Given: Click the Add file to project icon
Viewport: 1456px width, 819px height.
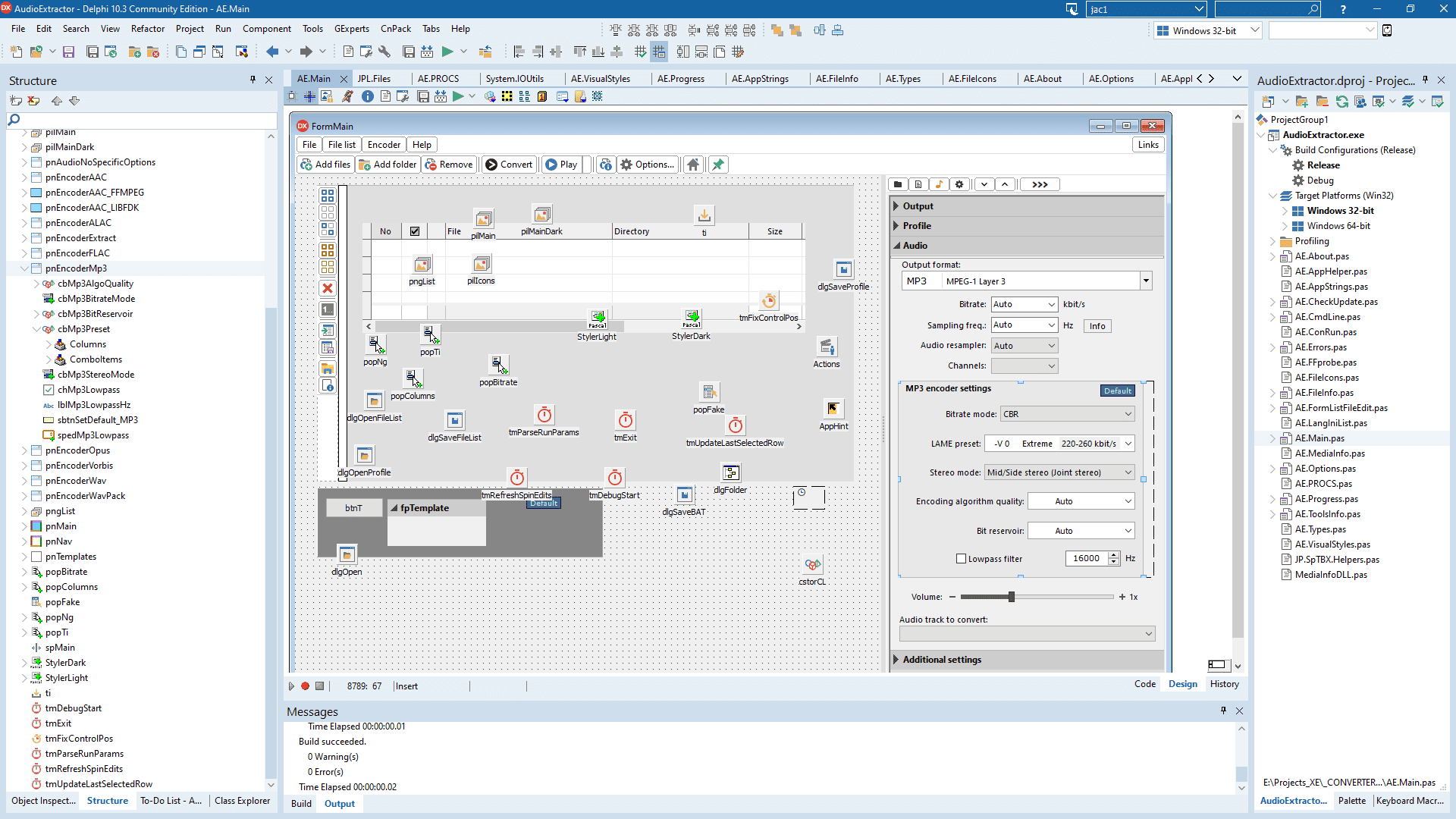Looking at the screenshot, I should [x=135, y=52].
